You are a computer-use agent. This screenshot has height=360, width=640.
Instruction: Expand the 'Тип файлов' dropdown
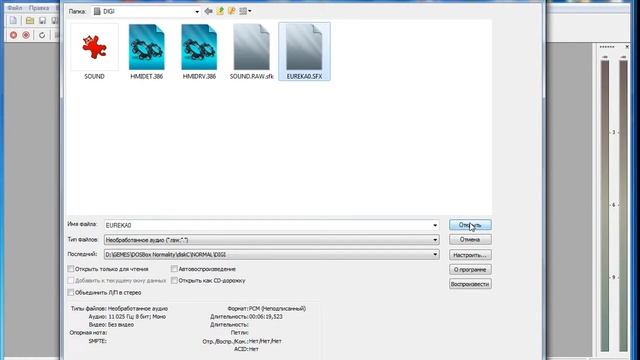click(435, 240)
